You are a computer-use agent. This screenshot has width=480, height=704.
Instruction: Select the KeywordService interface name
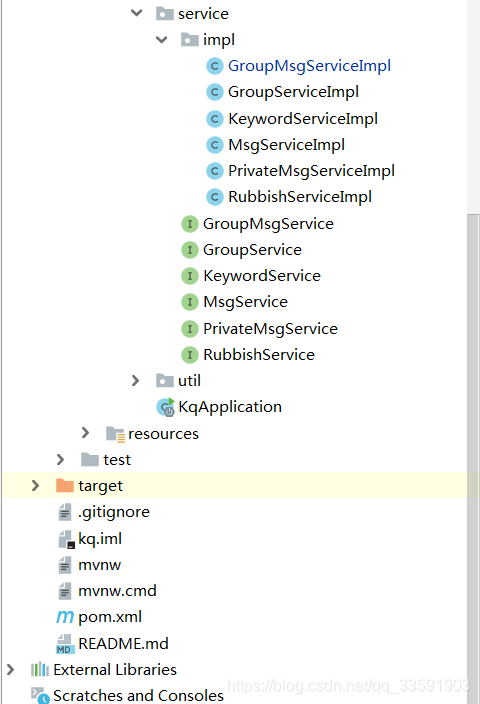[x=262, y=276]
